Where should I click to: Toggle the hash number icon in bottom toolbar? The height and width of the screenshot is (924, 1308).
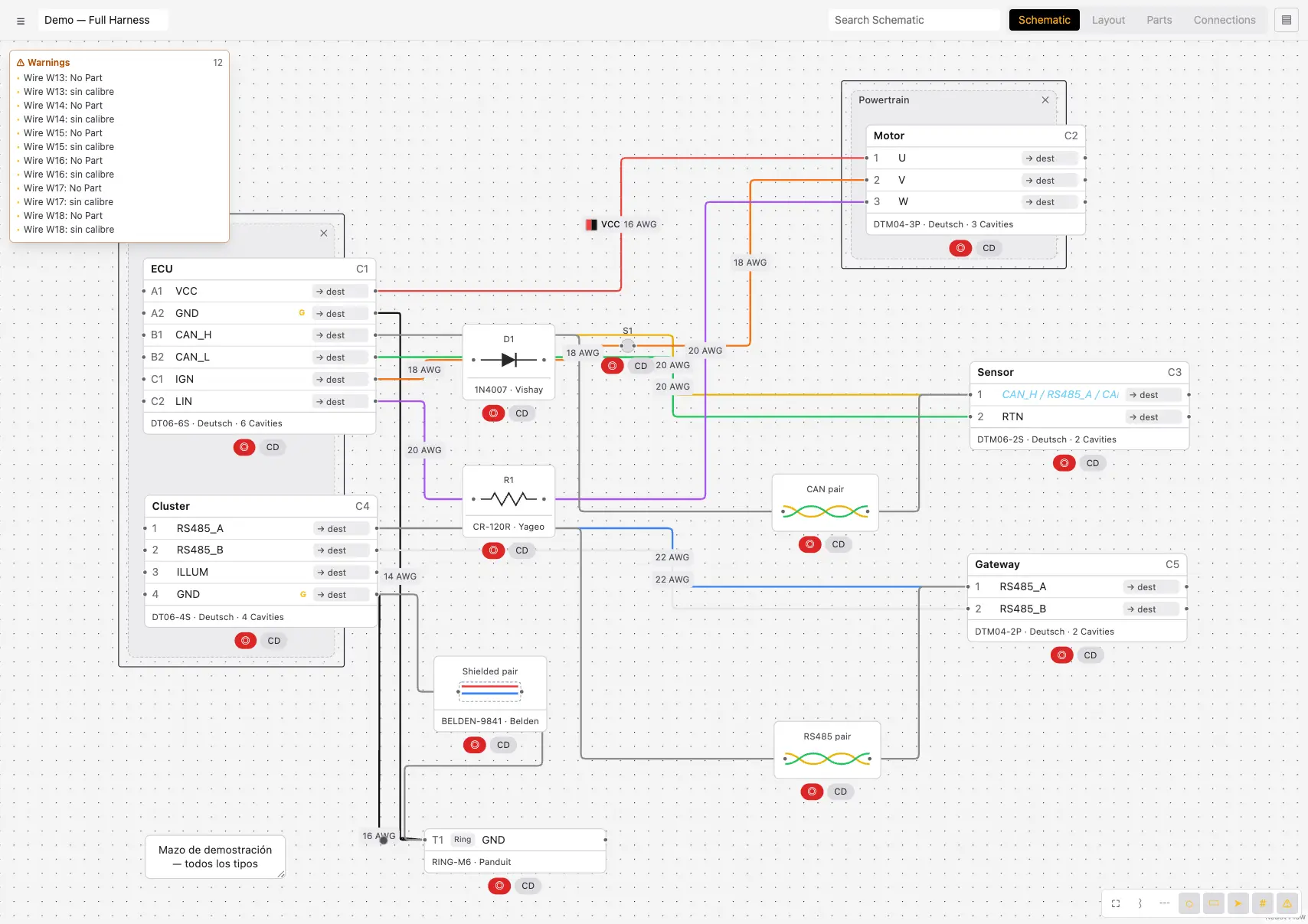tap(1263, 903)
